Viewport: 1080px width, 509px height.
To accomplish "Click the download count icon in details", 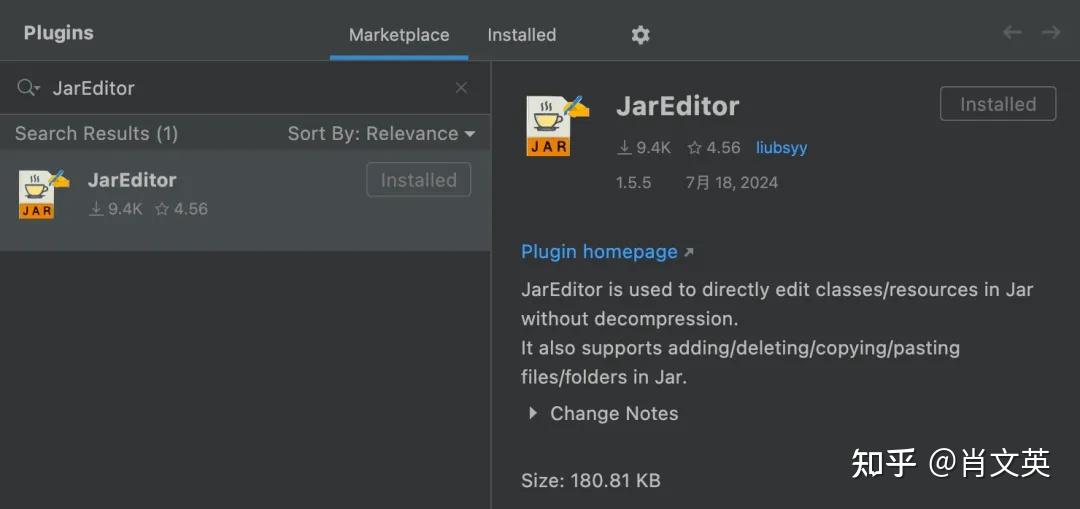I will tap(624, 148).
